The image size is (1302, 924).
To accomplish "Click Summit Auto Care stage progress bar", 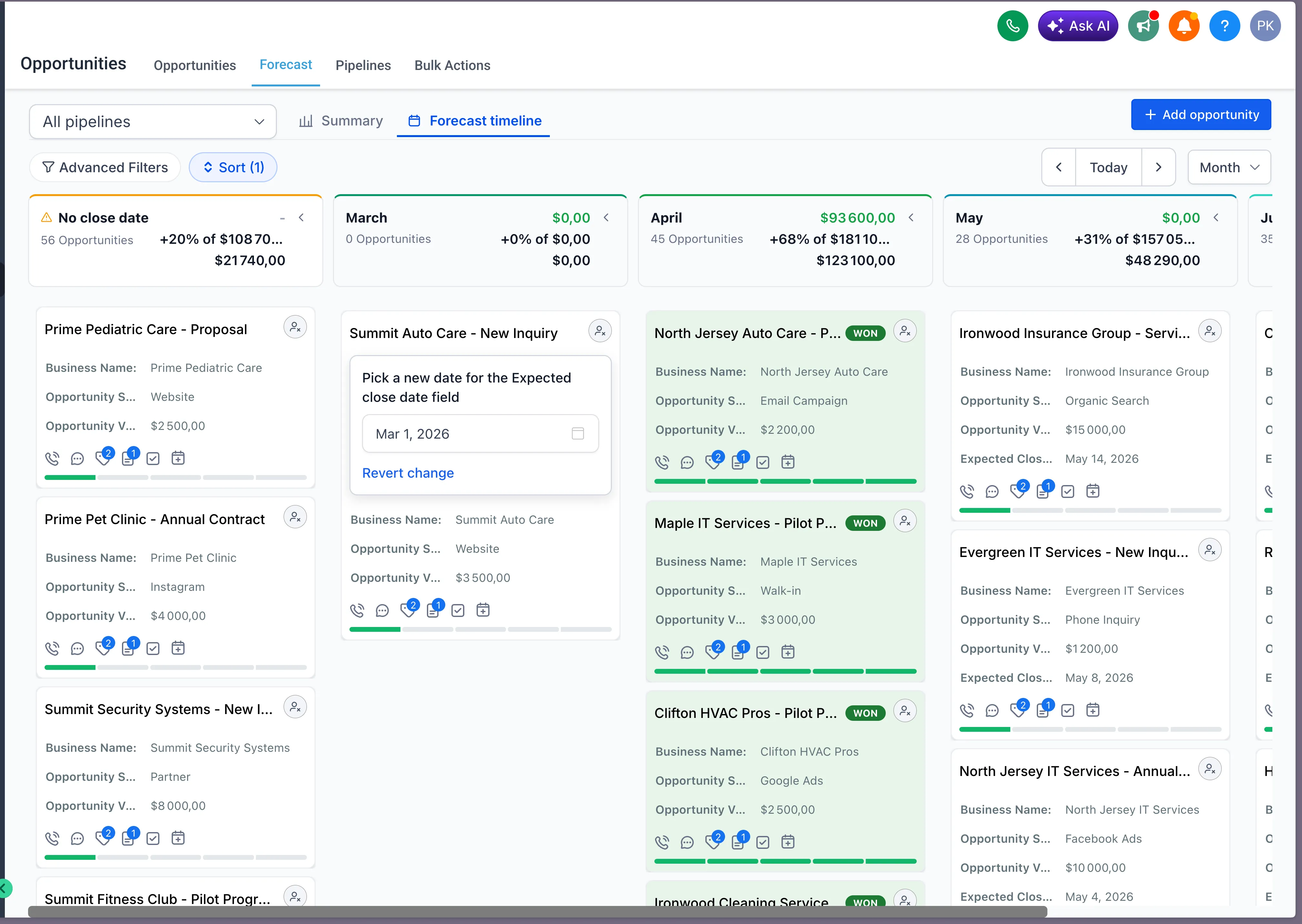I will pos(480,629).
